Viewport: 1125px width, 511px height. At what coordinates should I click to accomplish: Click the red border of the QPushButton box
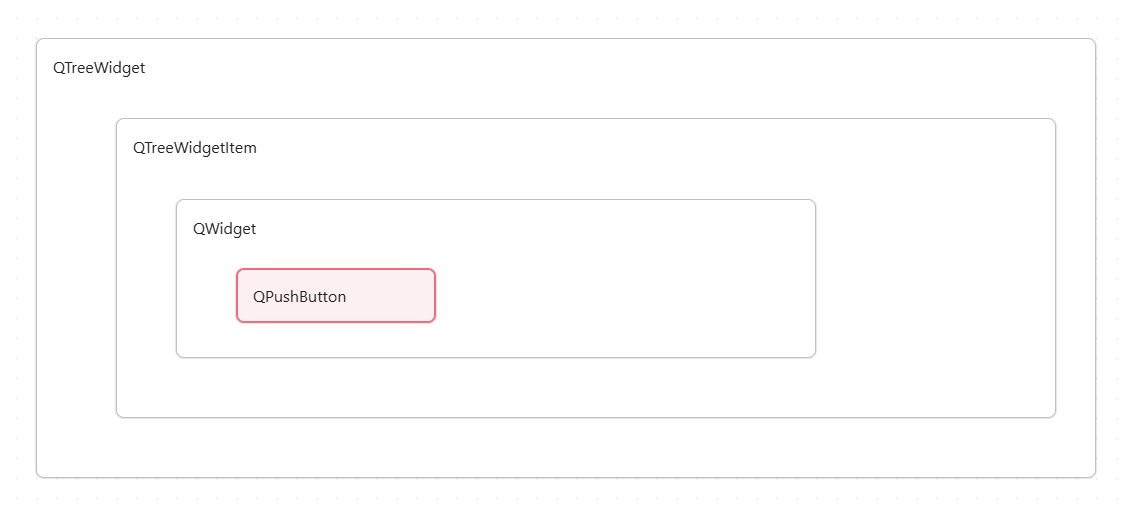click(x=336, y=269)
